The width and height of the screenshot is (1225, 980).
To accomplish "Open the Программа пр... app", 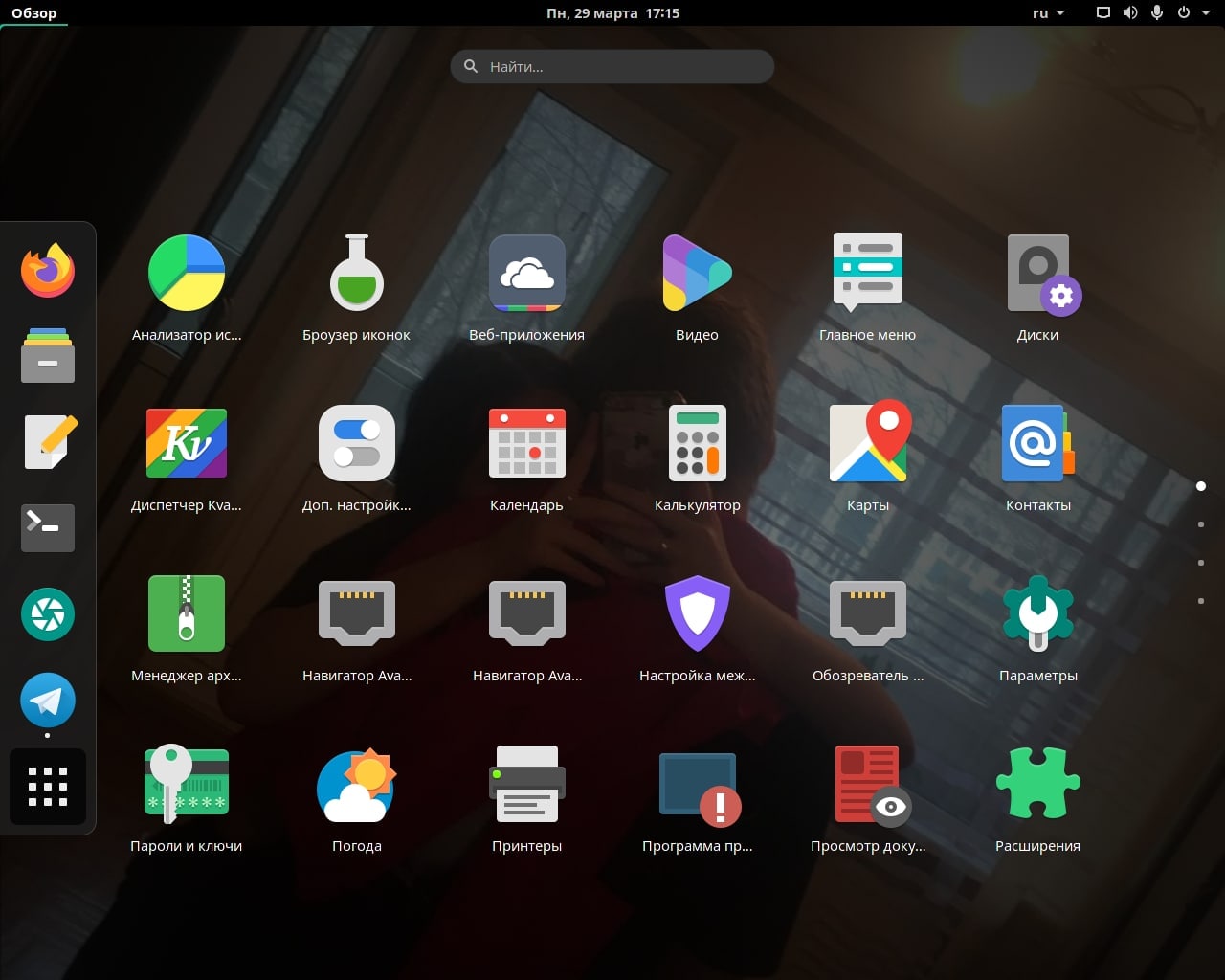I will click(698, 798).
